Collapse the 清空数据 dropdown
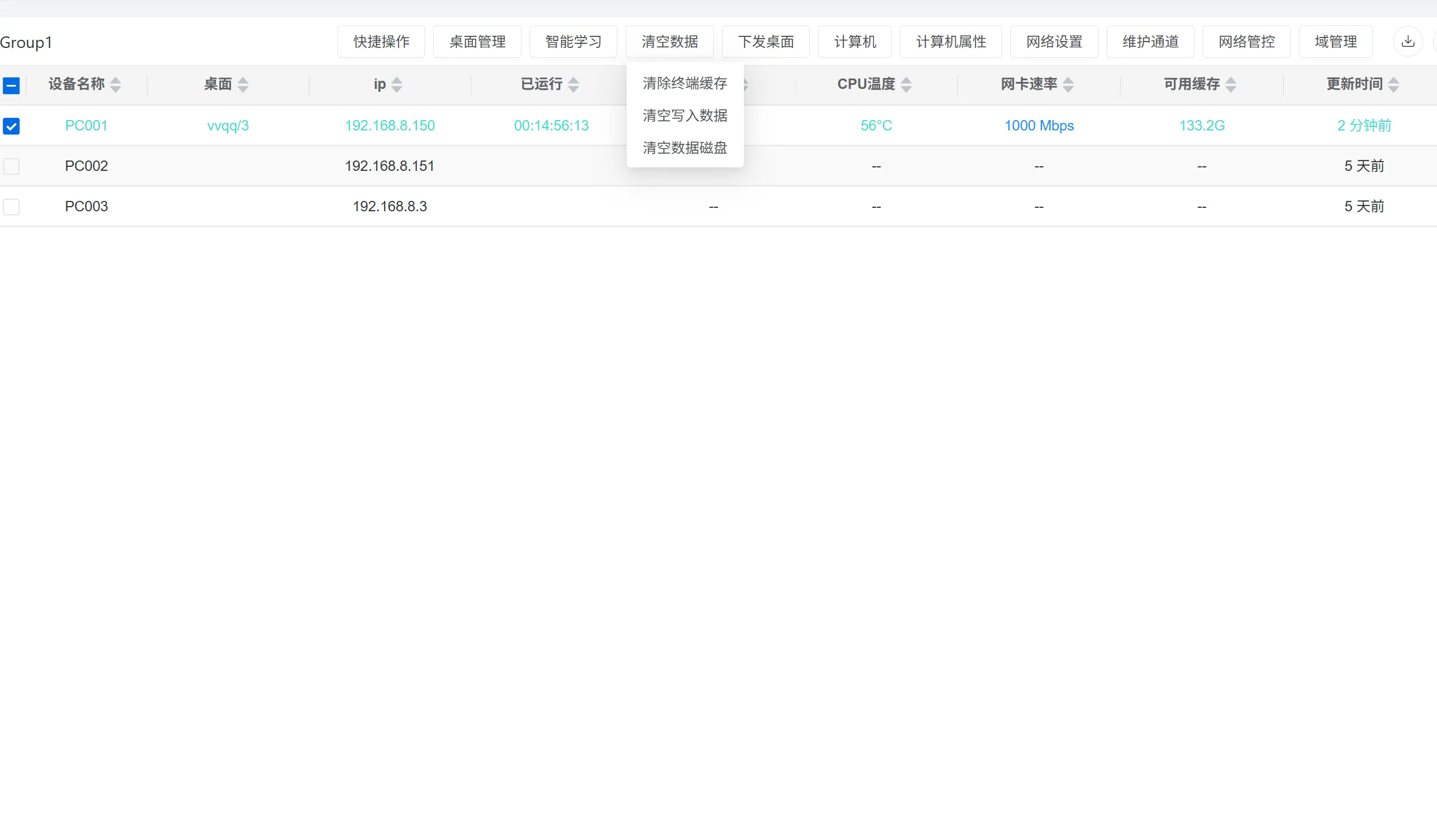Screen dimensions: 1437x840 point(669,41)
